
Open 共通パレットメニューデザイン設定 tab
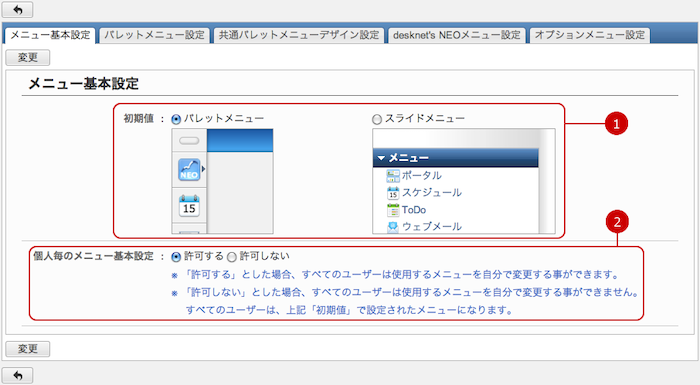(x=299, y=35)
